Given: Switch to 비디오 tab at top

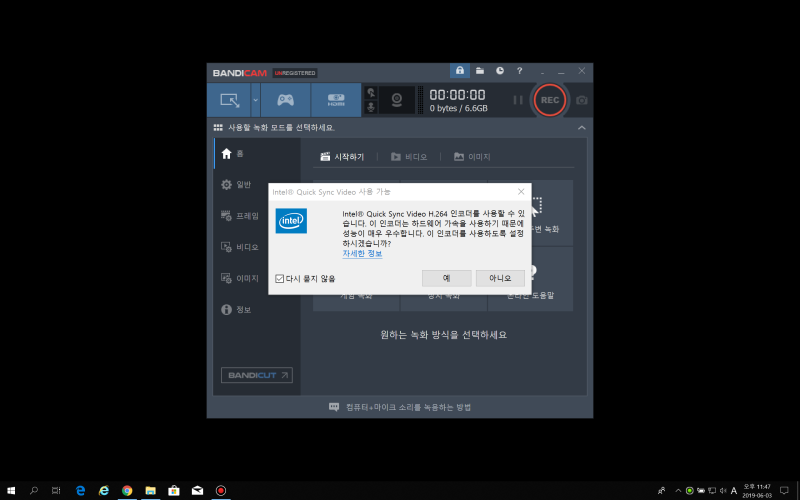Looking at the screenshot, I should pos(409,157).
